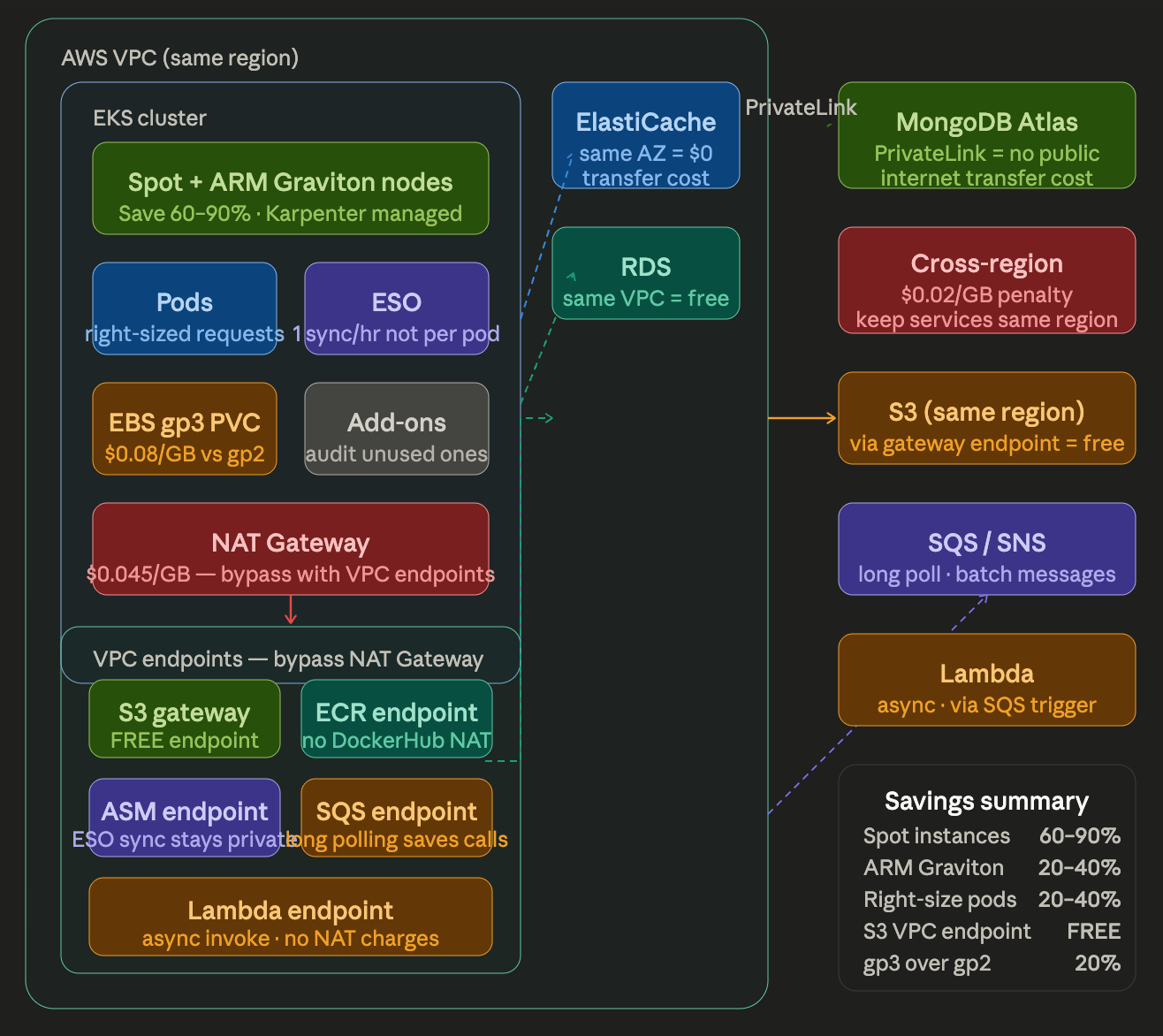Click the 'Savings summary' heading
1163x1036 pixels.
tap(987, 802)
